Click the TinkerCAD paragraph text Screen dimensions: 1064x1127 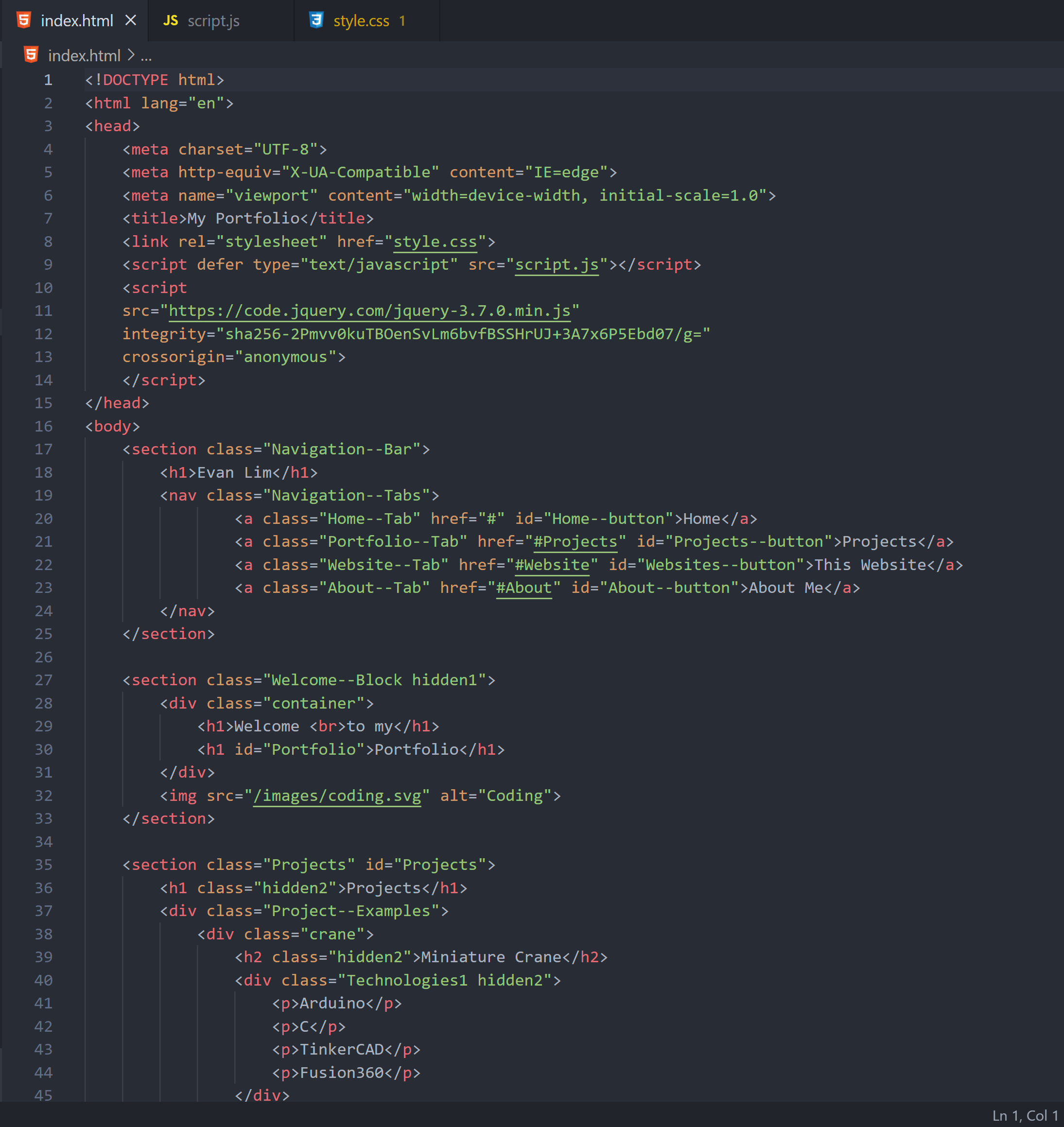click(341, 1050)
